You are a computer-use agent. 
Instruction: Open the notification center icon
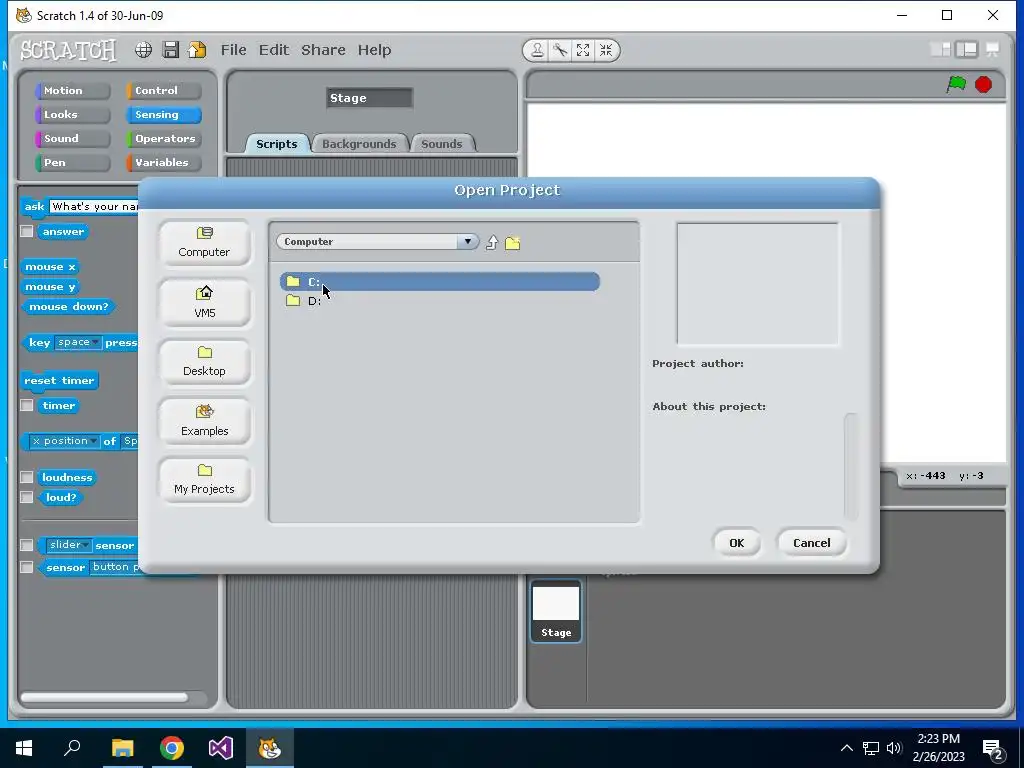(x=993, y=748)
